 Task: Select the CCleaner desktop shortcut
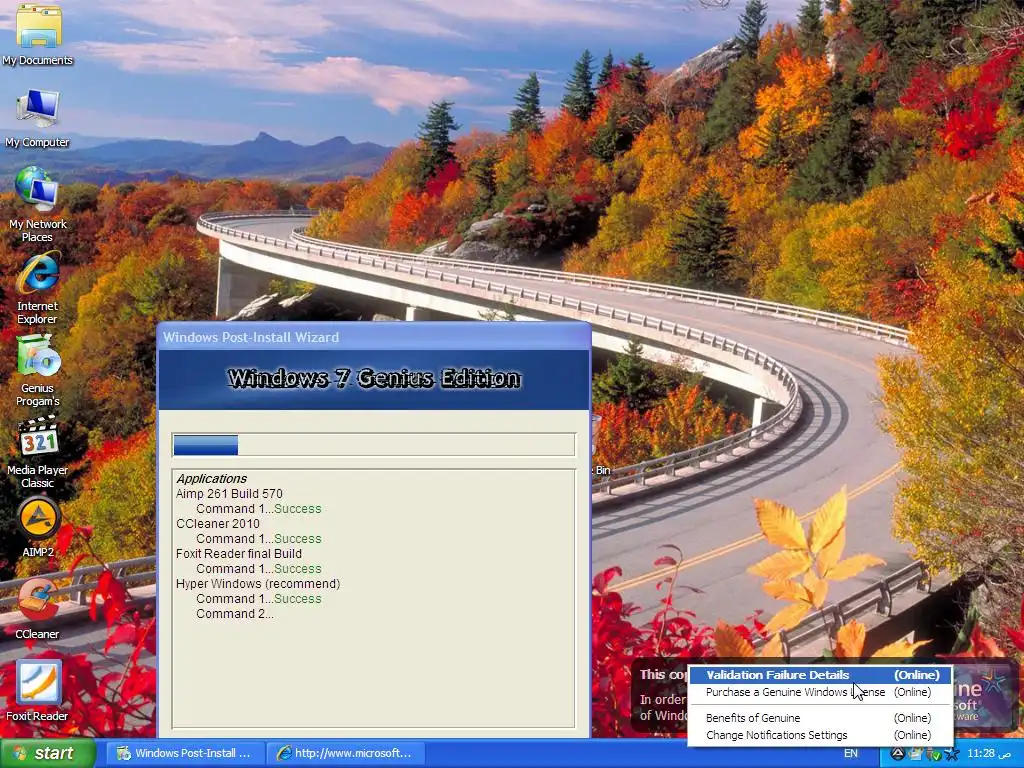point(37,609)
